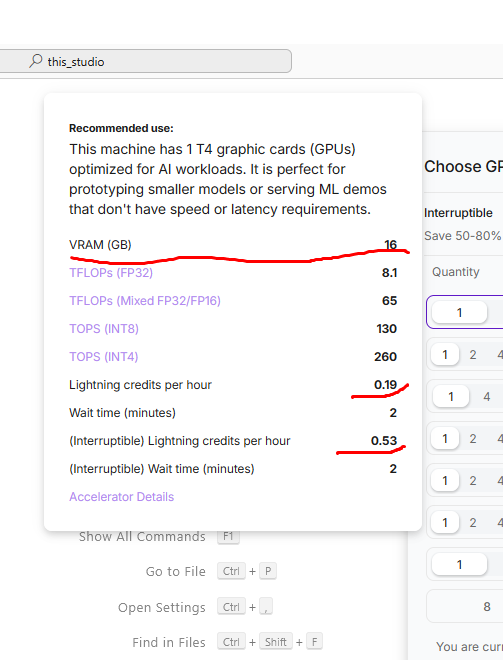The width and height of the screenshot is (503, 660).
Task: Click the Quantity column header
Action: (x=455, y=272)
